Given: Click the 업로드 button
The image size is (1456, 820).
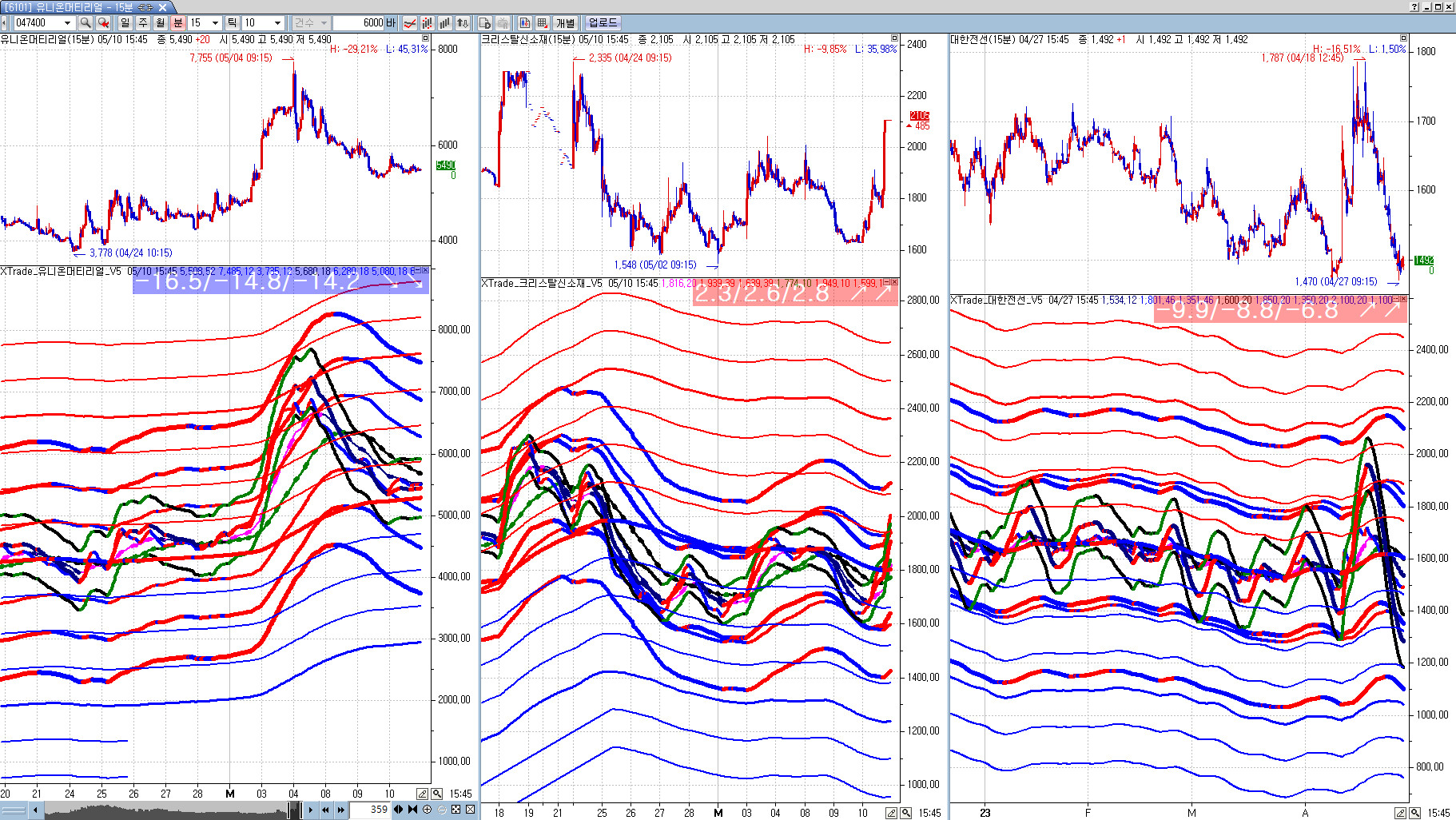Looking at the screenshot, I should tap(603, 23).
